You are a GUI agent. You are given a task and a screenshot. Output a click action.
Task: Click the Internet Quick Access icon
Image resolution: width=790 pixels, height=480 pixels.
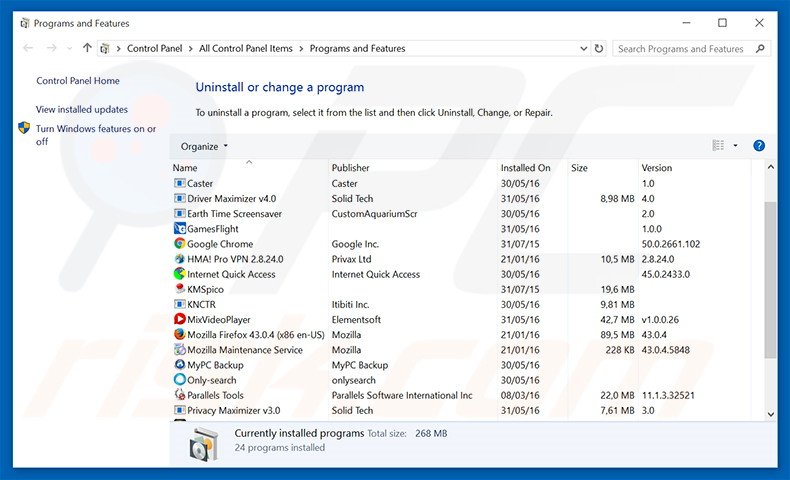(x=179, y=274)
